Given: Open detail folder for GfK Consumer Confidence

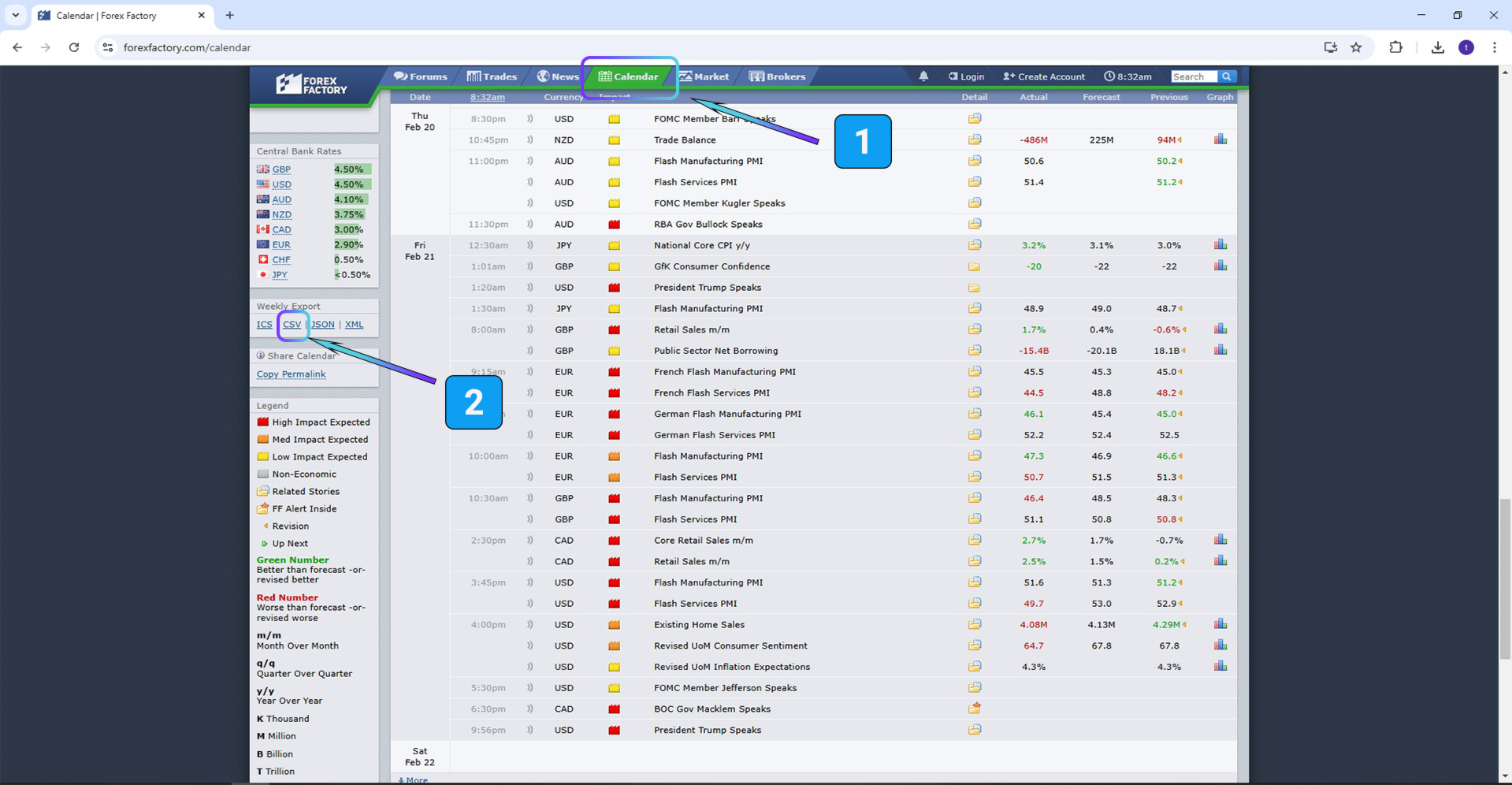Looking at the screenshot, I should click(975, 266).
